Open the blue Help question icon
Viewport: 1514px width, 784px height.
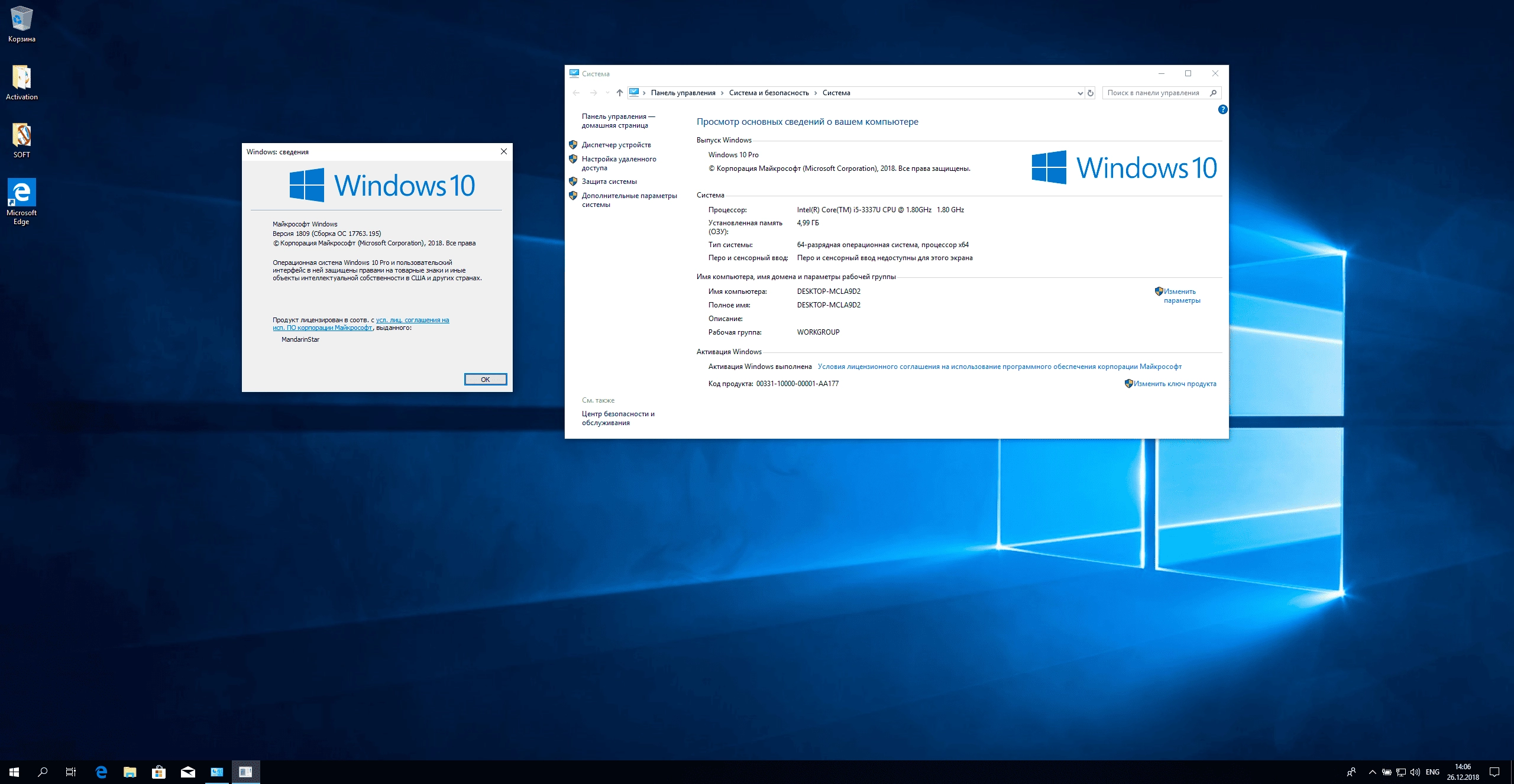1222,109
